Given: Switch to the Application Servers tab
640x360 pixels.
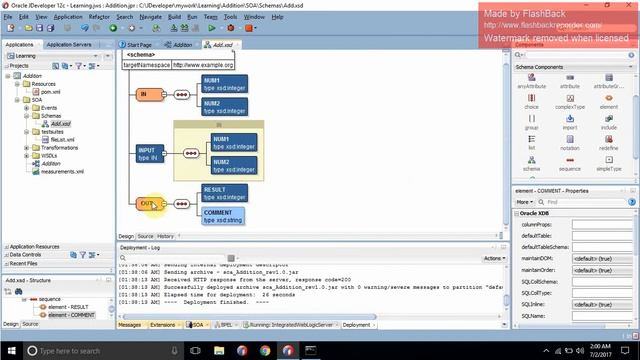Looking at the screenshot, I should click(x=69, y=44).
